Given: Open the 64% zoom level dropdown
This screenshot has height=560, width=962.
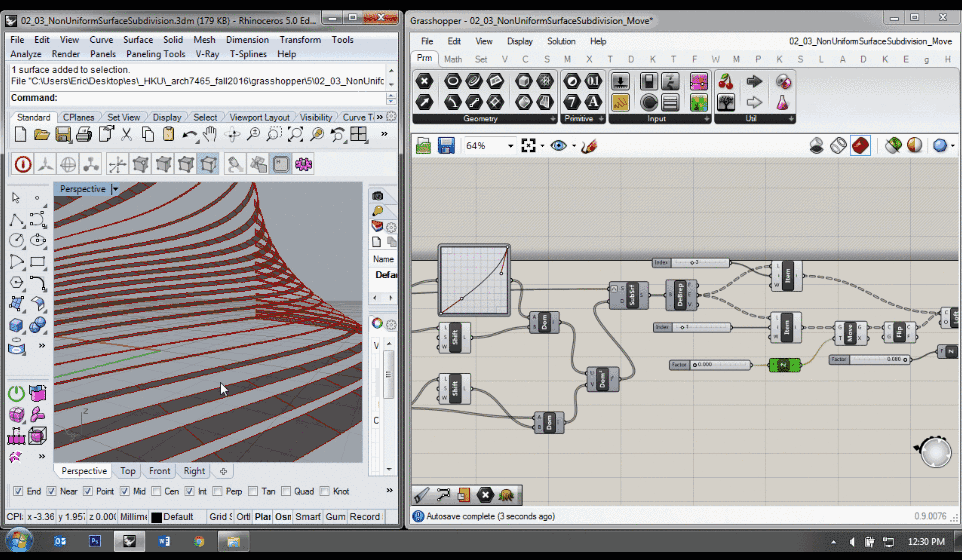Looking at the screenshot, I should [x=510, y=146].
